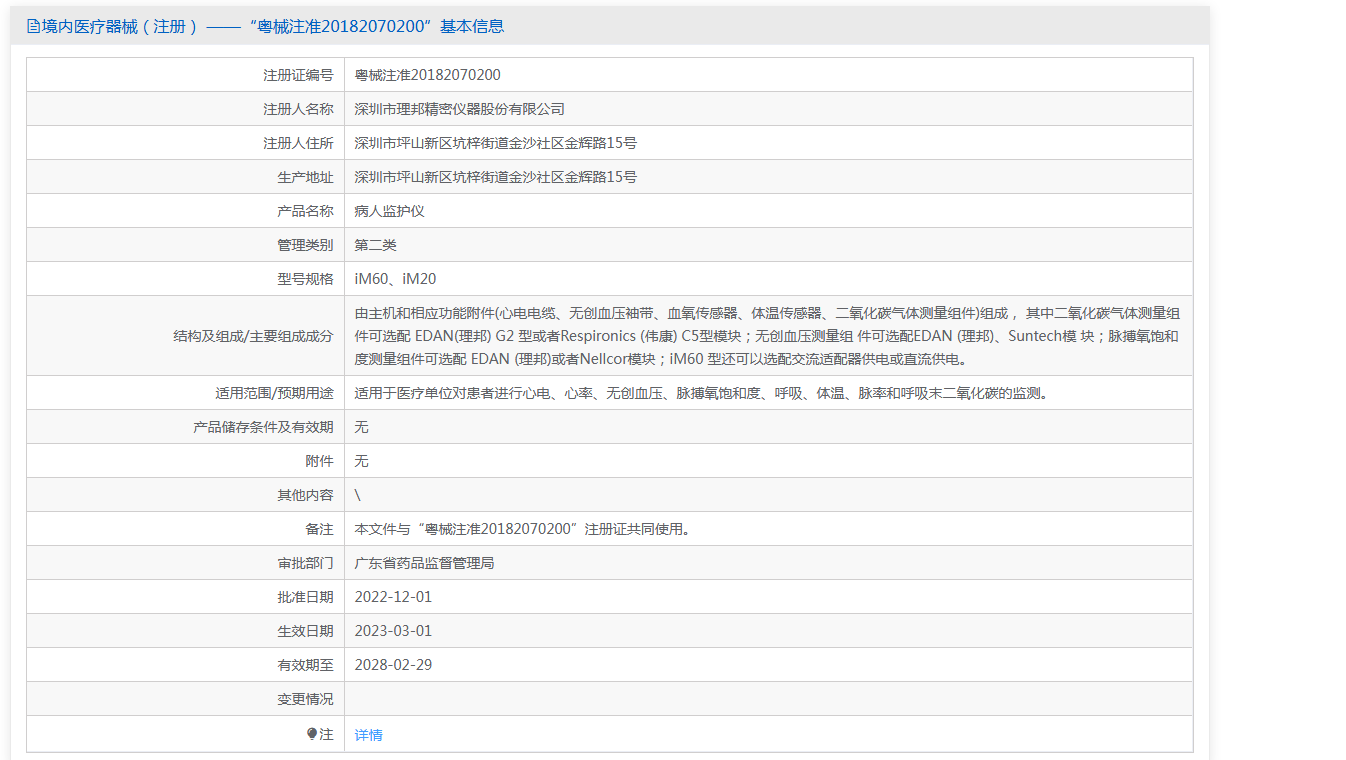Click the 生产地址 label
1346x760 pixels.
[305, 177]
